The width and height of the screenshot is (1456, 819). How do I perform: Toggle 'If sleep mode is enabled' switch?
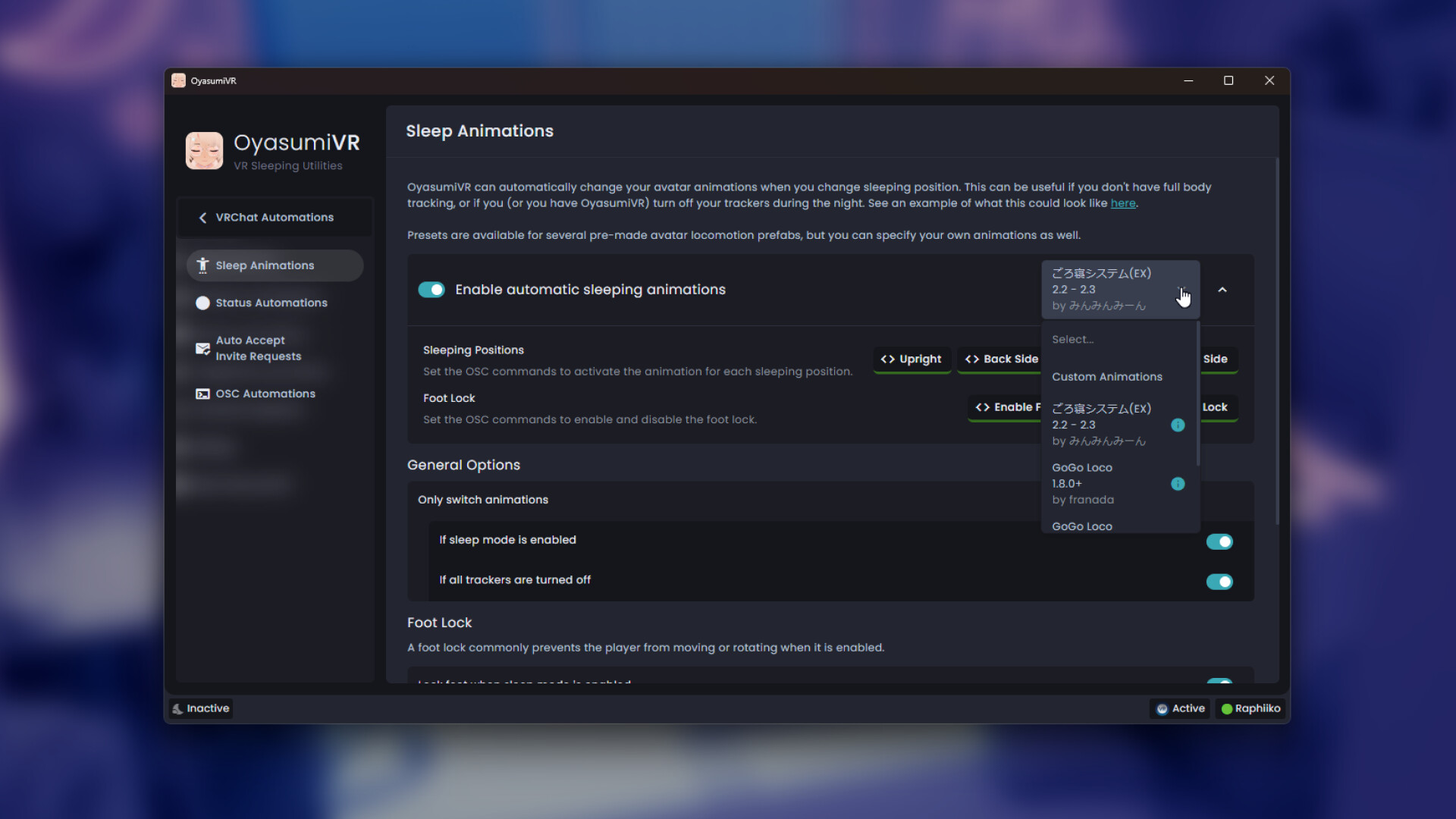tap(1219, 541)
